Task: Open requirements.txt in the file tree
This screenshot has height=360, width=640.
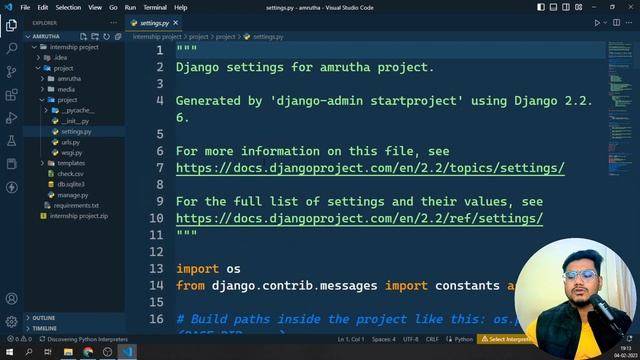Action: coord(74,206)
